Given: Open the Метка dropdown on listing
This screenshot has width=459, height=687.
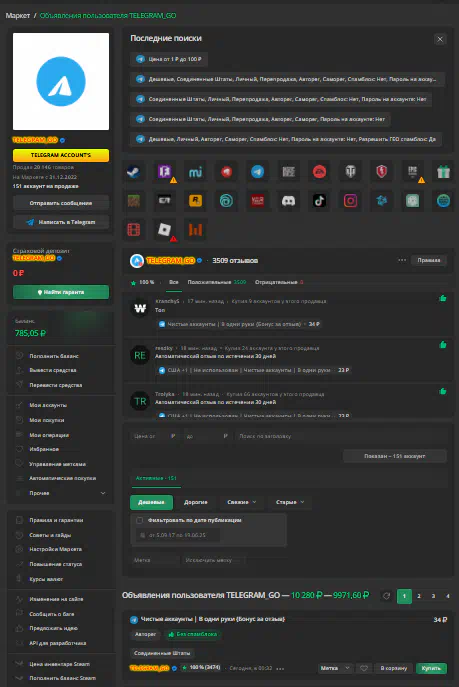Looking at the screenshot, I should pyautogui.click(x=335, y=668).
